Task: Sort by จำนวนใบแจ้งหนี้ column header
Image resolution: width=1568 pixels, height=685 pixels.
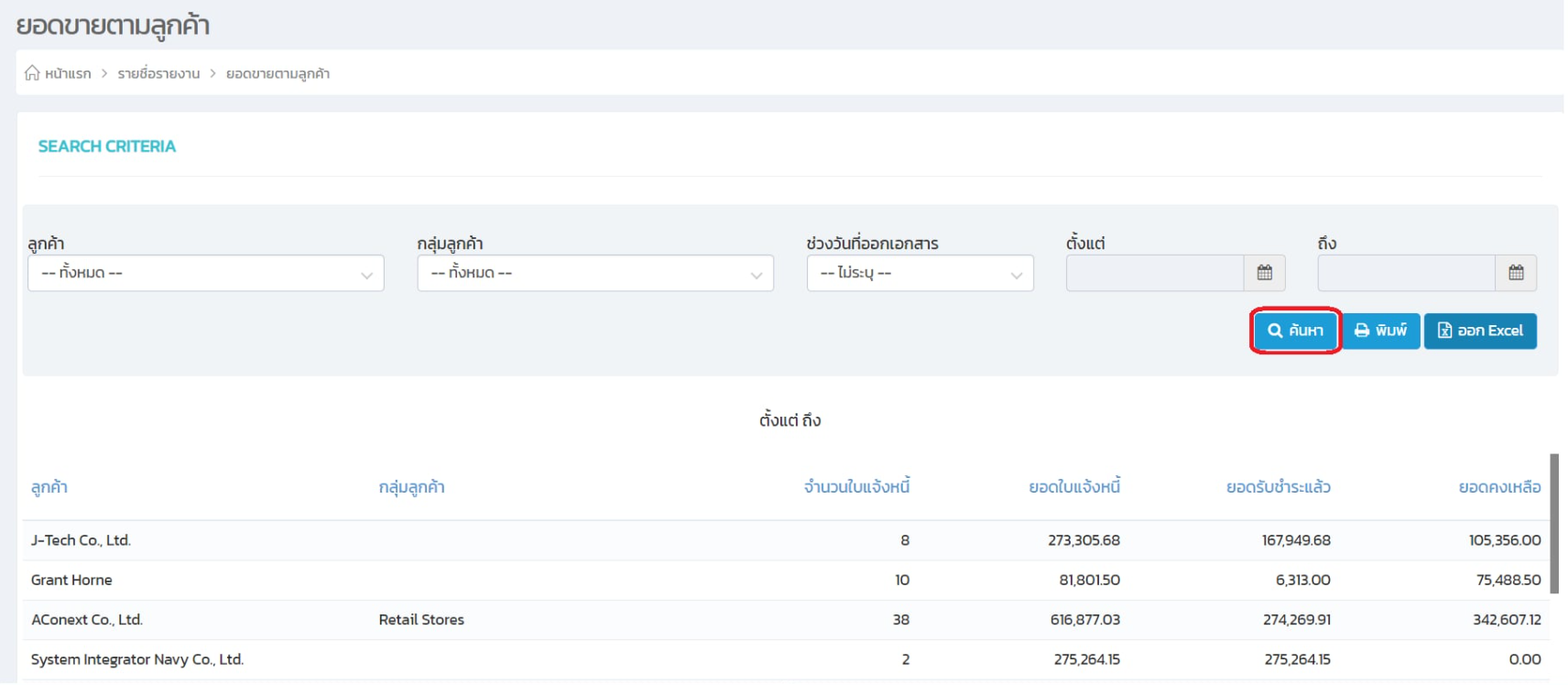Action: 856,487
